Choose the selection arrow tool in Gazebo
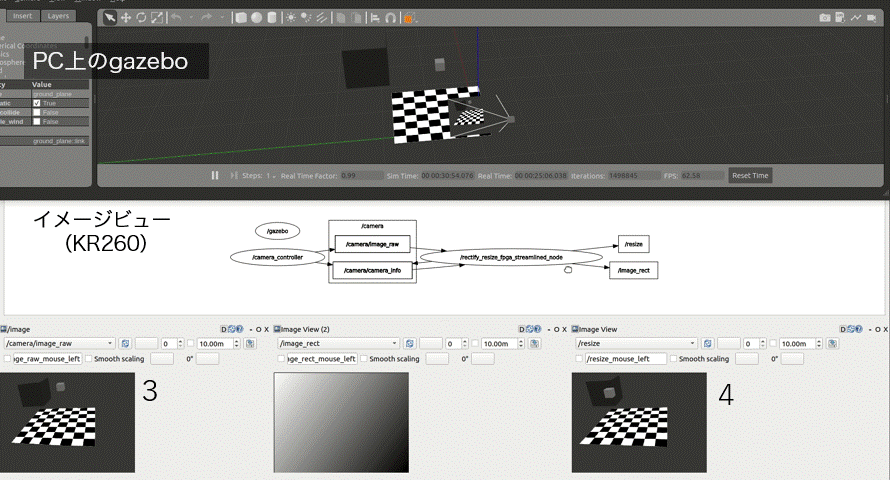The width and height of the screenshot is (890, 480). (110, 18)
